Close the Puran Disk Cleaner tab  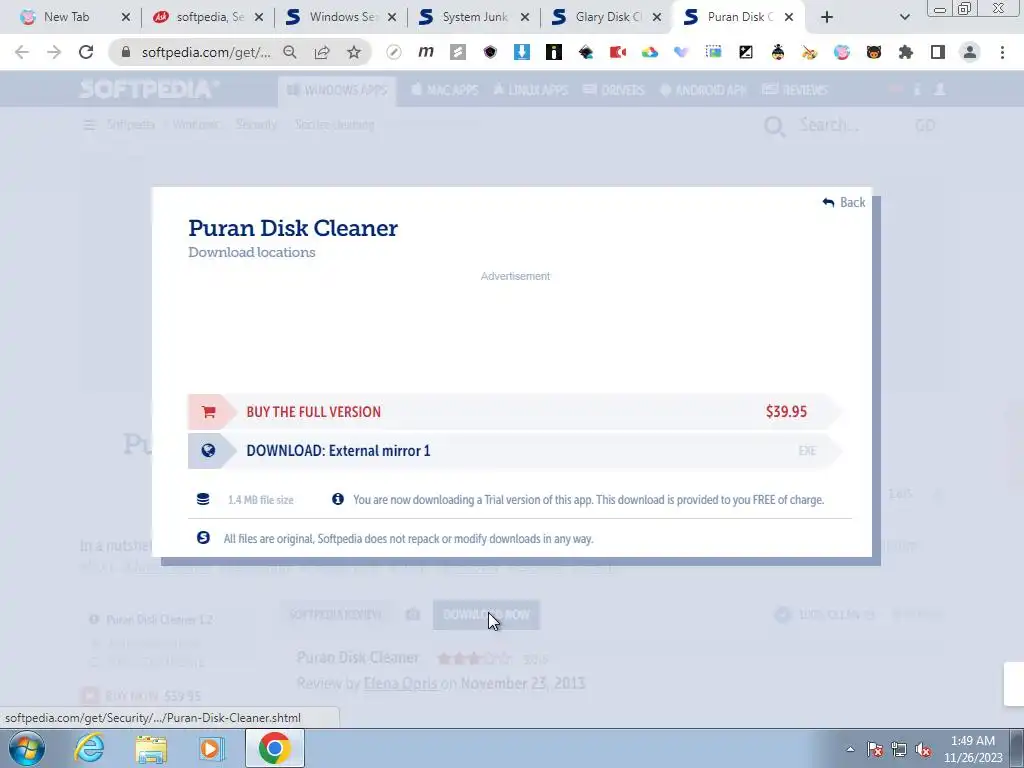point(789,17)
